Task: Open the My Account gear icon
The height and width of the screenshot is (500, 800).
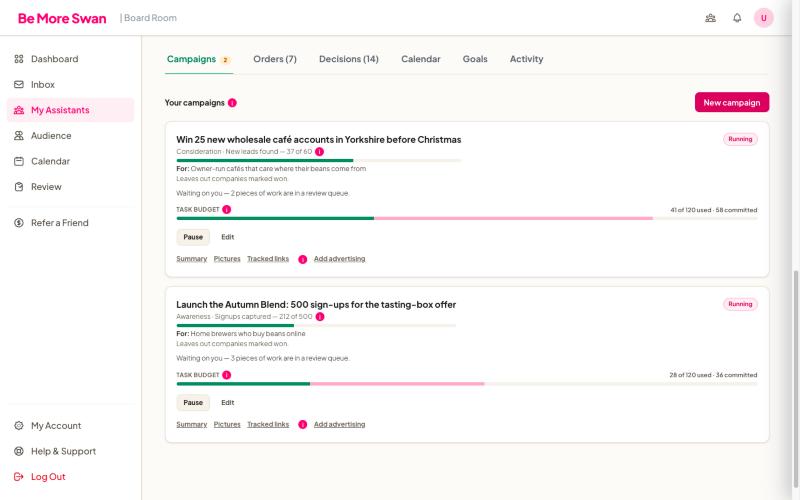Action: [19, 426]
